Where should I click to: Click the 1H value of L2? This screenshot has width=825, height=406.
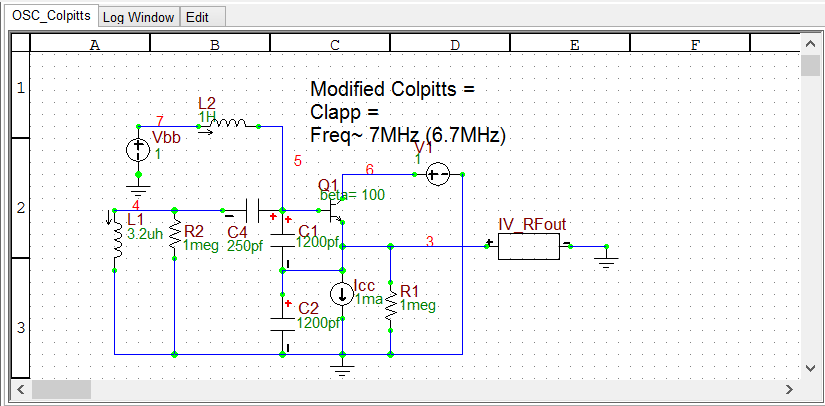(x=205, y=116)
